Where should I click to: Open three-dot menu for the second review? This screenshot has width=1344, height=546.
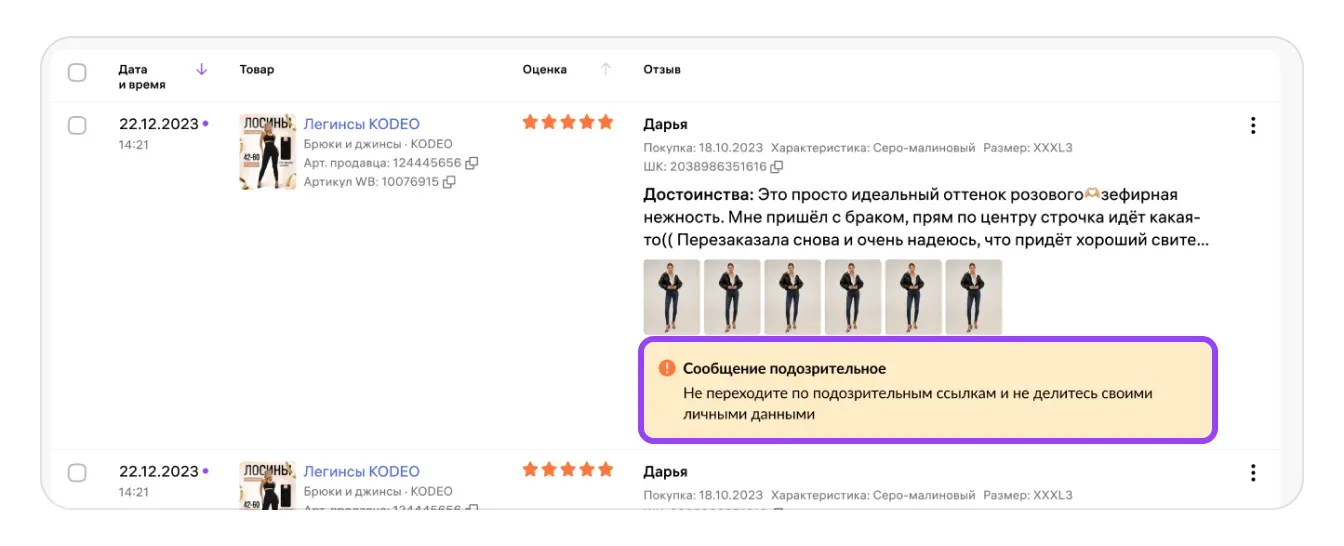point(1252,473)
